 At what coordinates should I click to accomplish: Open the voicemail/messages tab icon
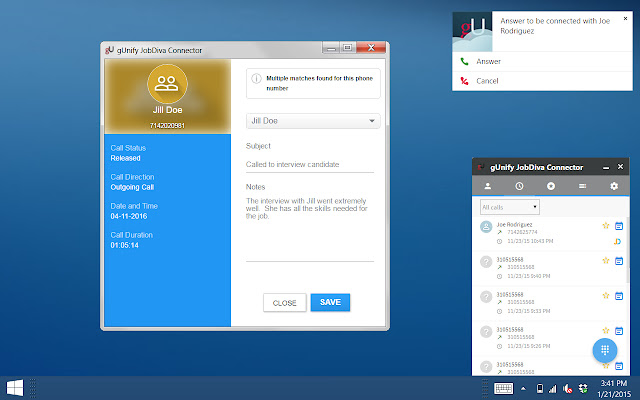pos(582,186)
